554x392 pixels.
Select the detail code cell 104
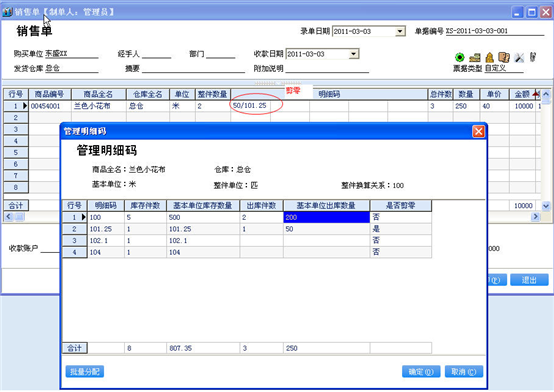[106, 252]
